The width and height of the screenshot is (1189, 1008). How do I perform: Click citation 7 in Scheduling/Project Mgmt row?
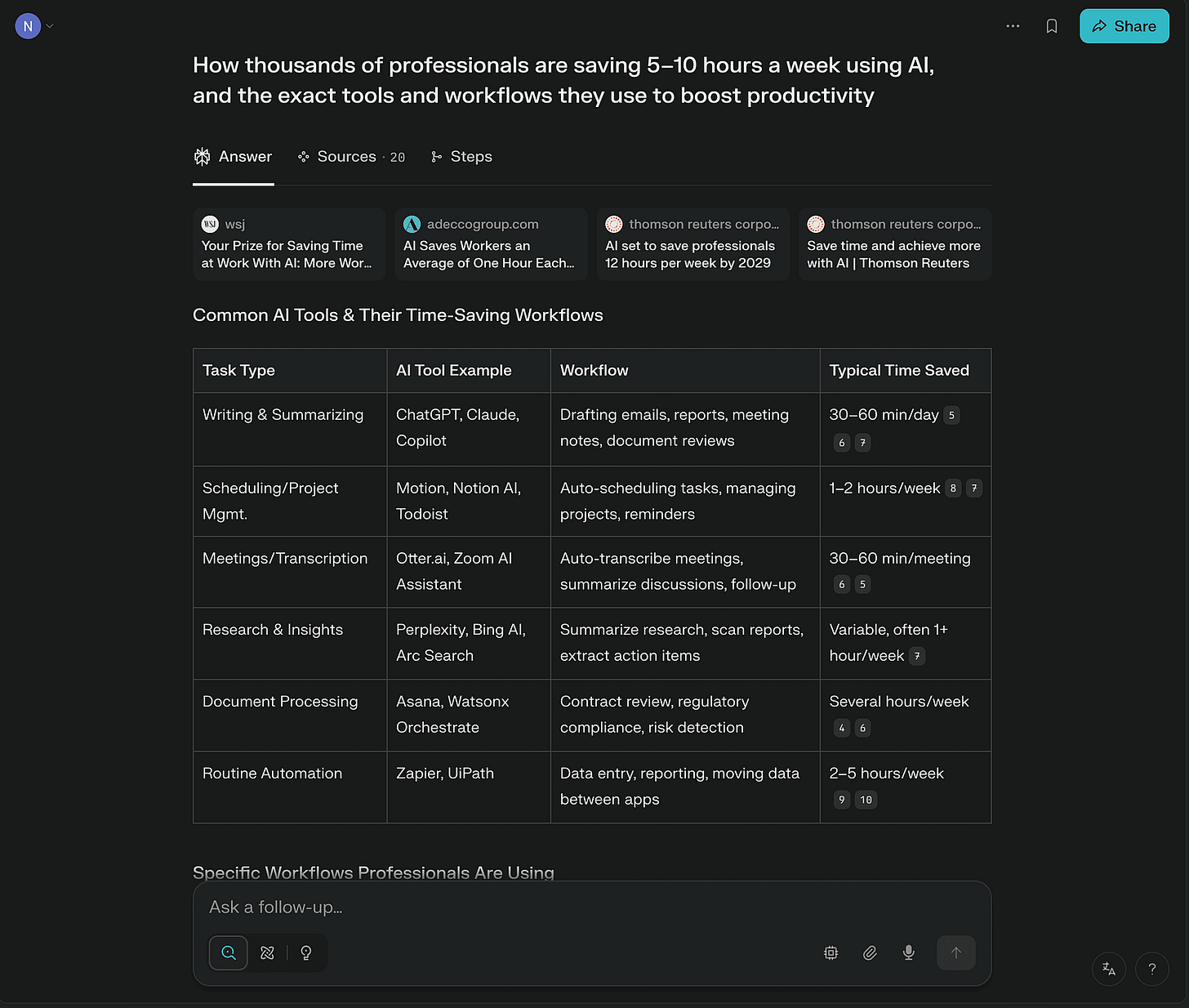(x=974, y=488)
